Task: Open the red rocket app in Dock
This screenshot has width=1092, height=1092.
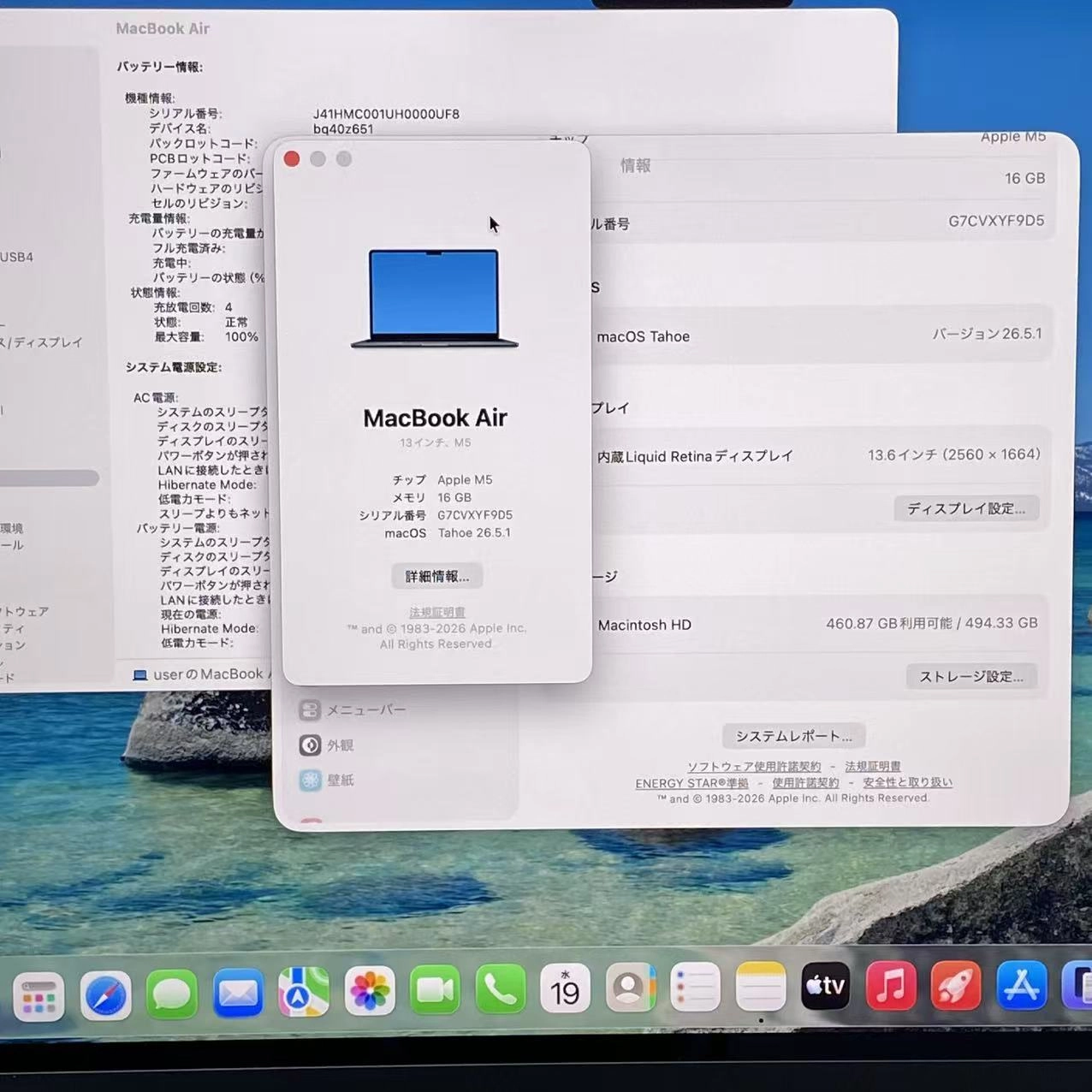Action: coord(956,985)
